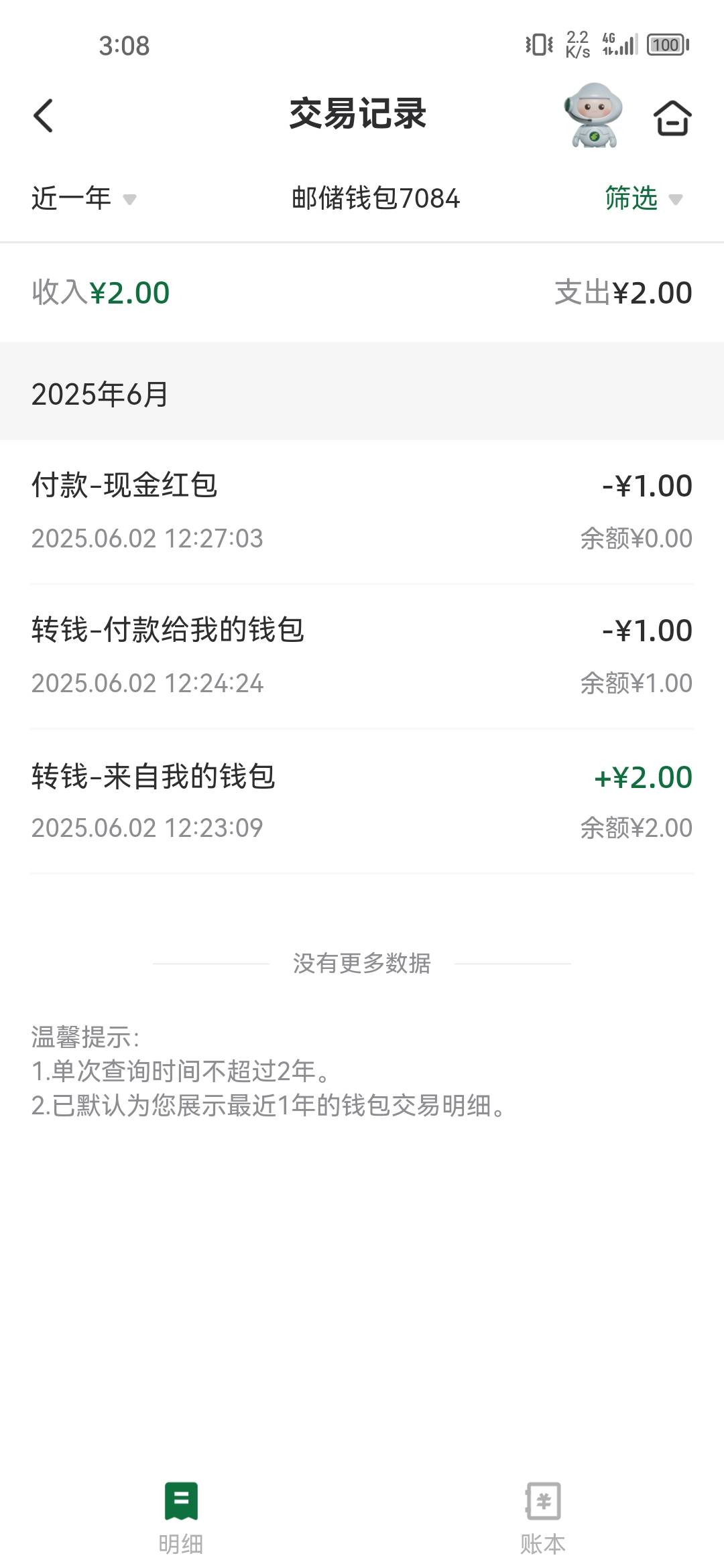Tap the 邮储钱包7084 account label
This screenshot has width=724, height=1568.
pos(375,198)
